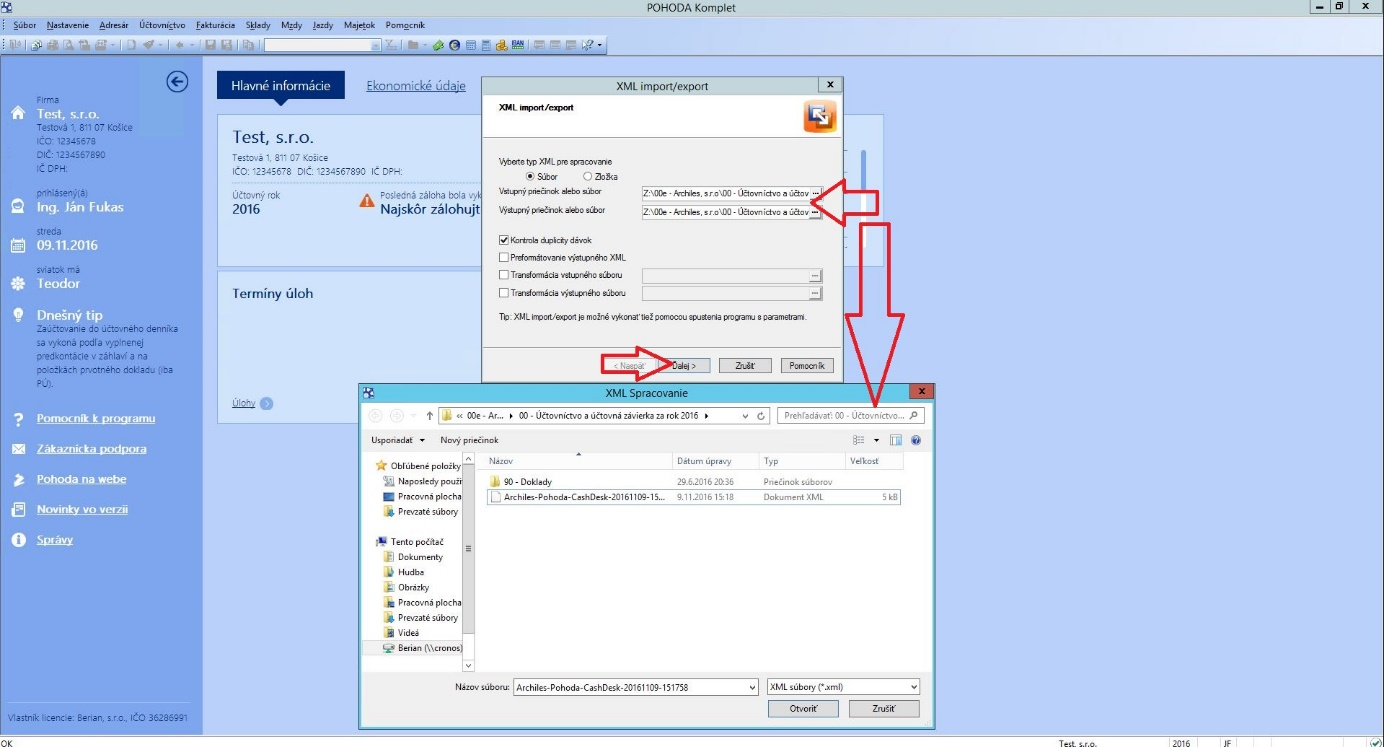Click the green tag toolbar icon
This screenshot has width=1384, height=747.
click(439, 45)
